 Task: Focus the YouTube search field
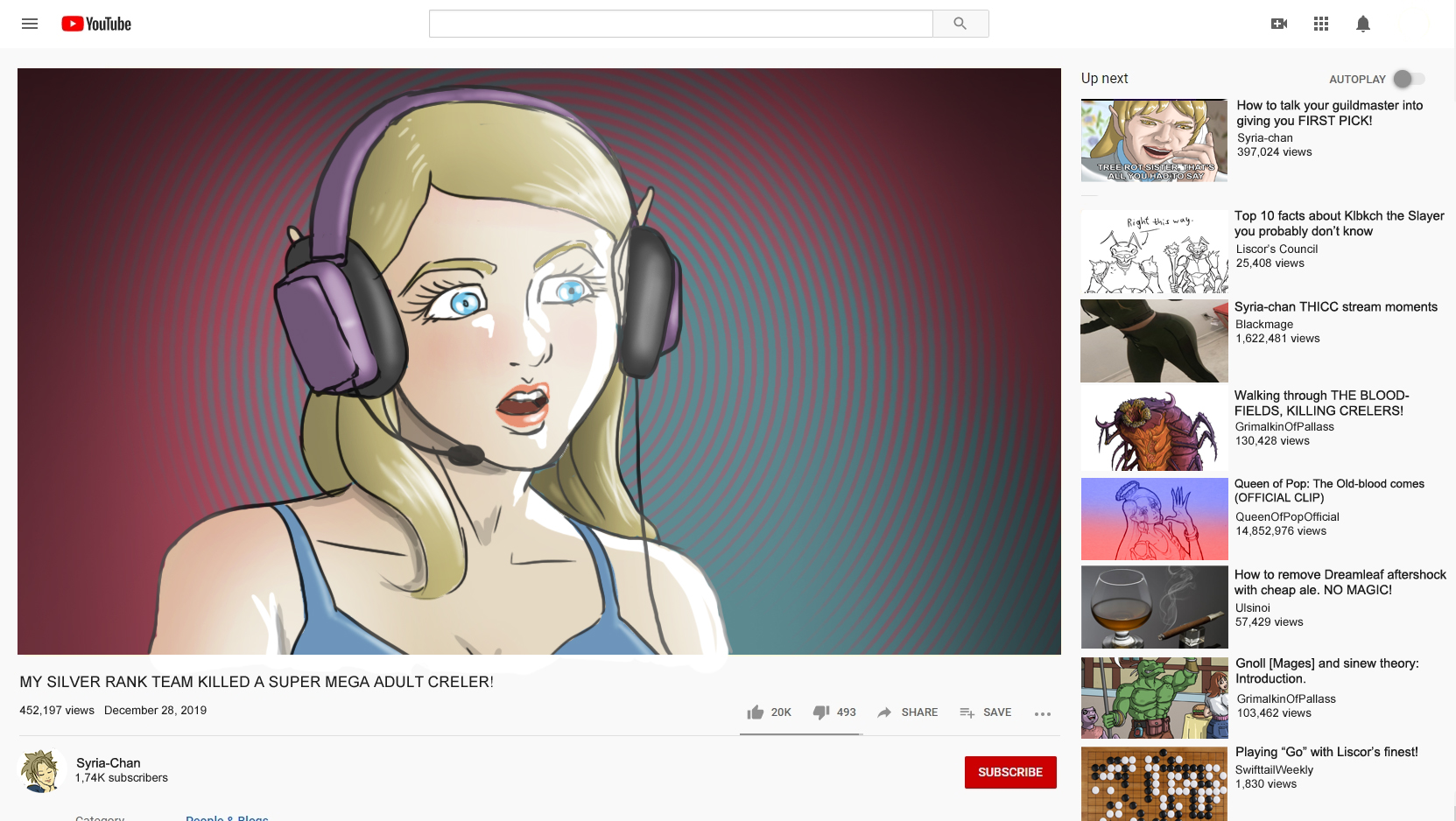coord(680,24)
